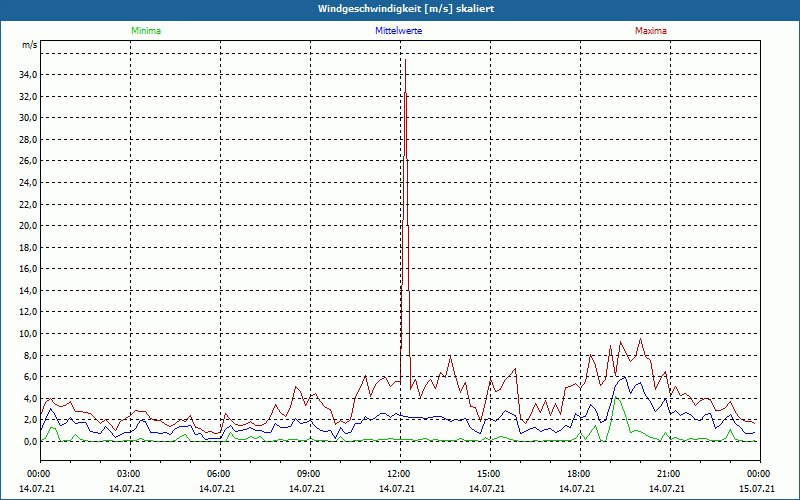Click the 0,0 y-axis value
Viewport: 800px width, 500px height.
coord(30,442)
